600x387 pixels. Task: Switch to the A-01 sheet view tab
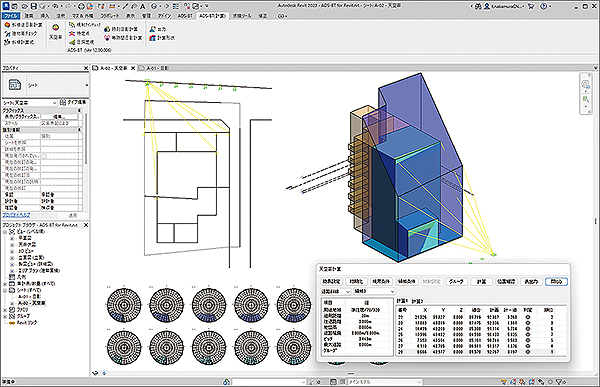[154, 68]
